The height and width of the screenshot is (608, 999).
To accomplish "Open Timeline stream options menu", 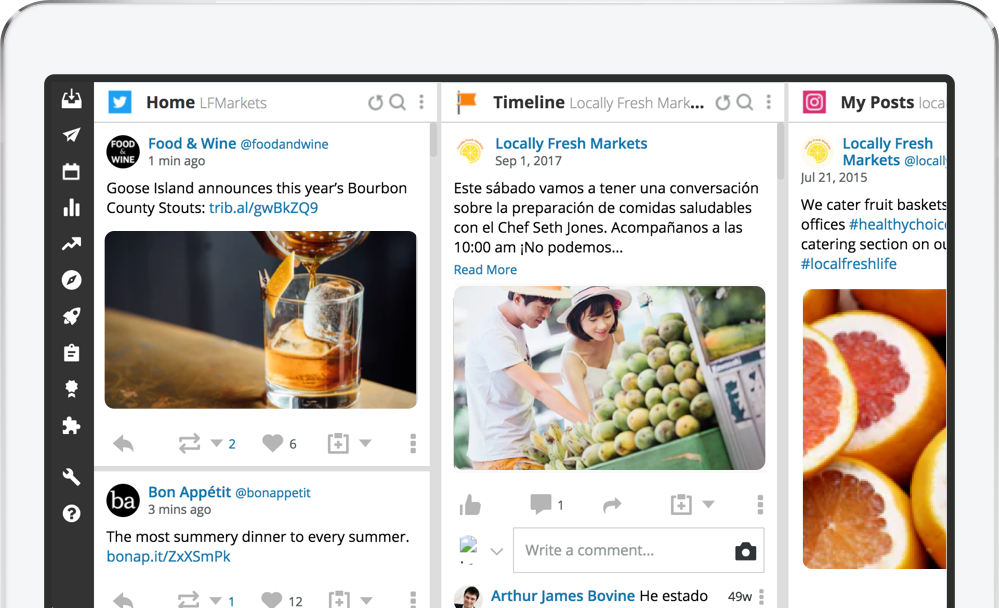I will [768, 102].
